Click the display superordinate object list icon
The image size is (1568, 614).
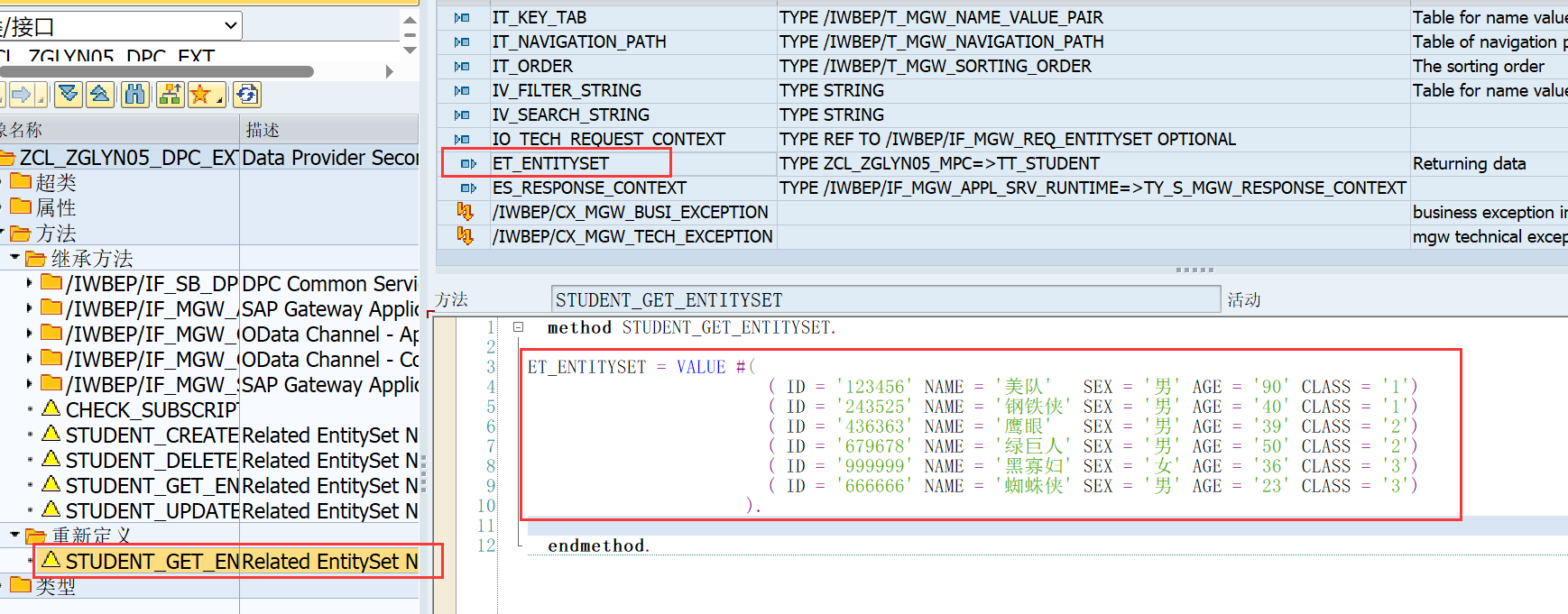coord(169,95)
